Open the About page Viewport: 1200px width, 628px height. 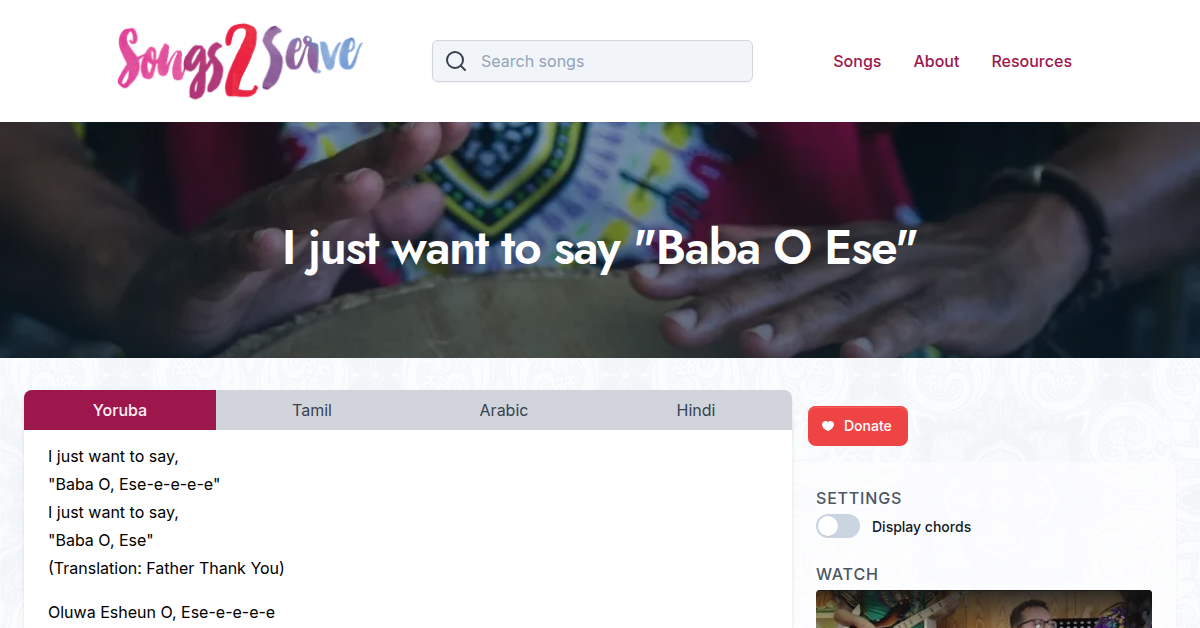click(936, 61)
